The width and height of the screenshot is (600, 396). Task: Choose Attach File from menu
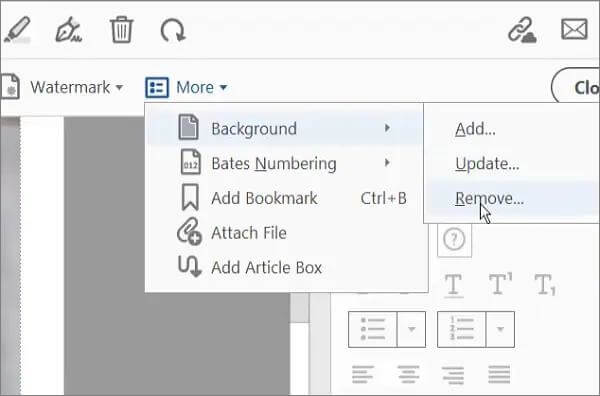[x=285, y=233]
